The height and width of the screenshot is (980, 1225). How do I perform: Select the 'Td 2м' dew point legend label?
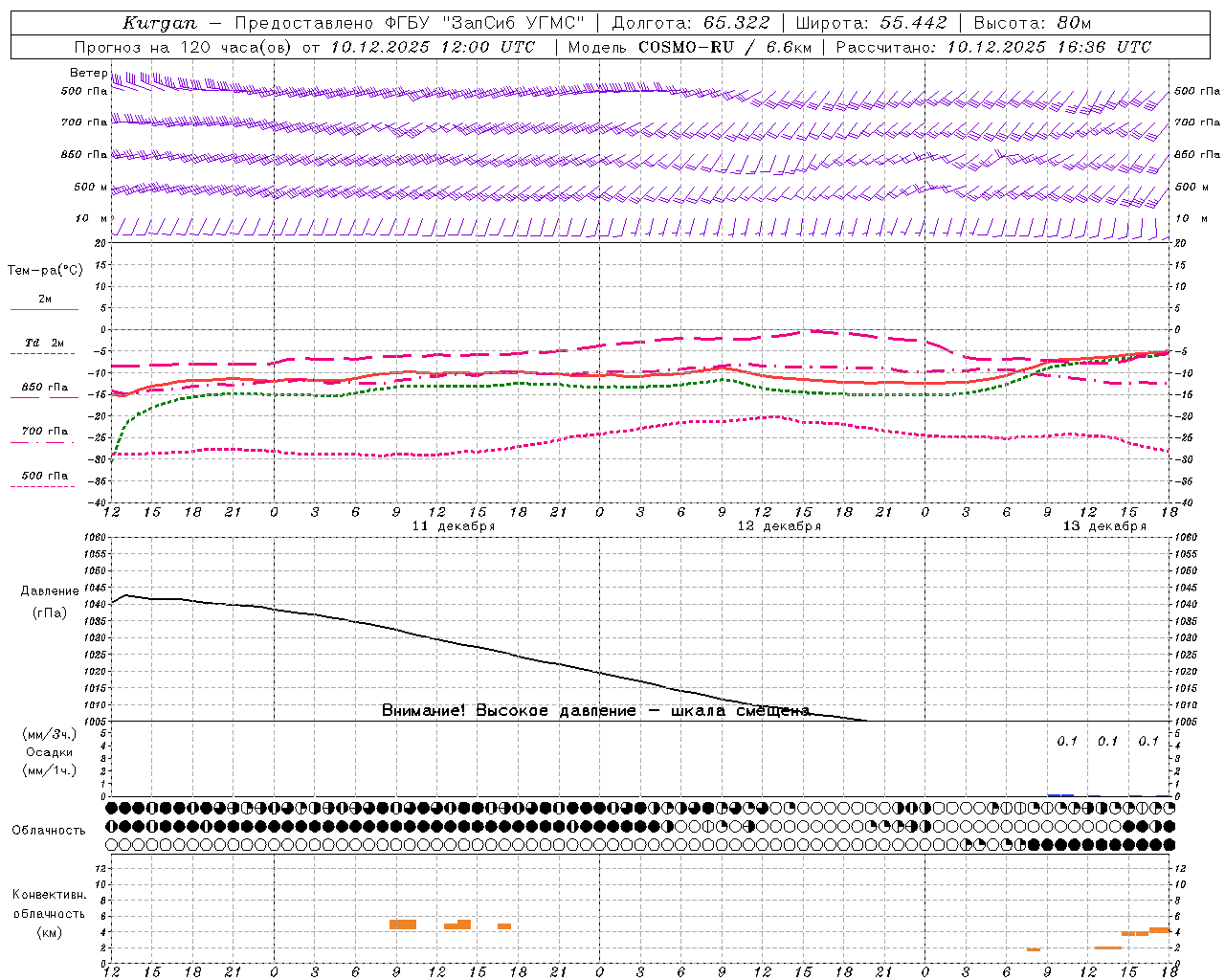coord(45,343)
